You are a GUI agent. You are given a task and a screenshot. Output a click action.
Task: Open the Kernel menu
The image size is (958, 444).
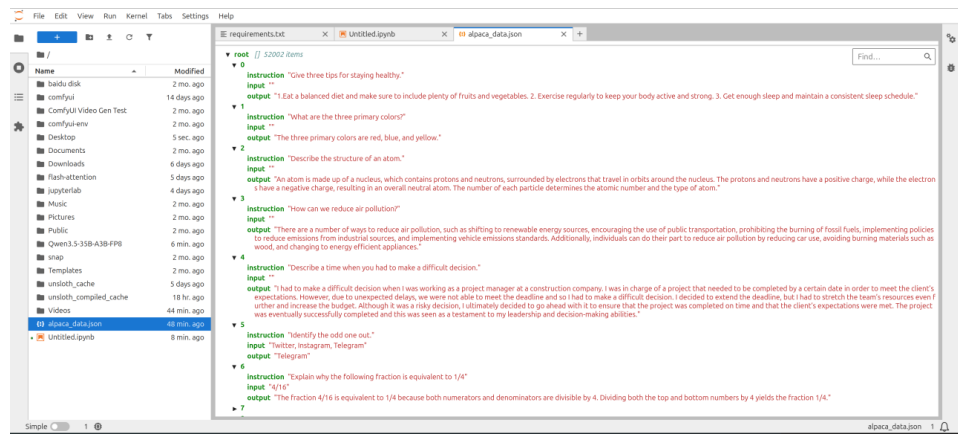click(x=136, y=16)
